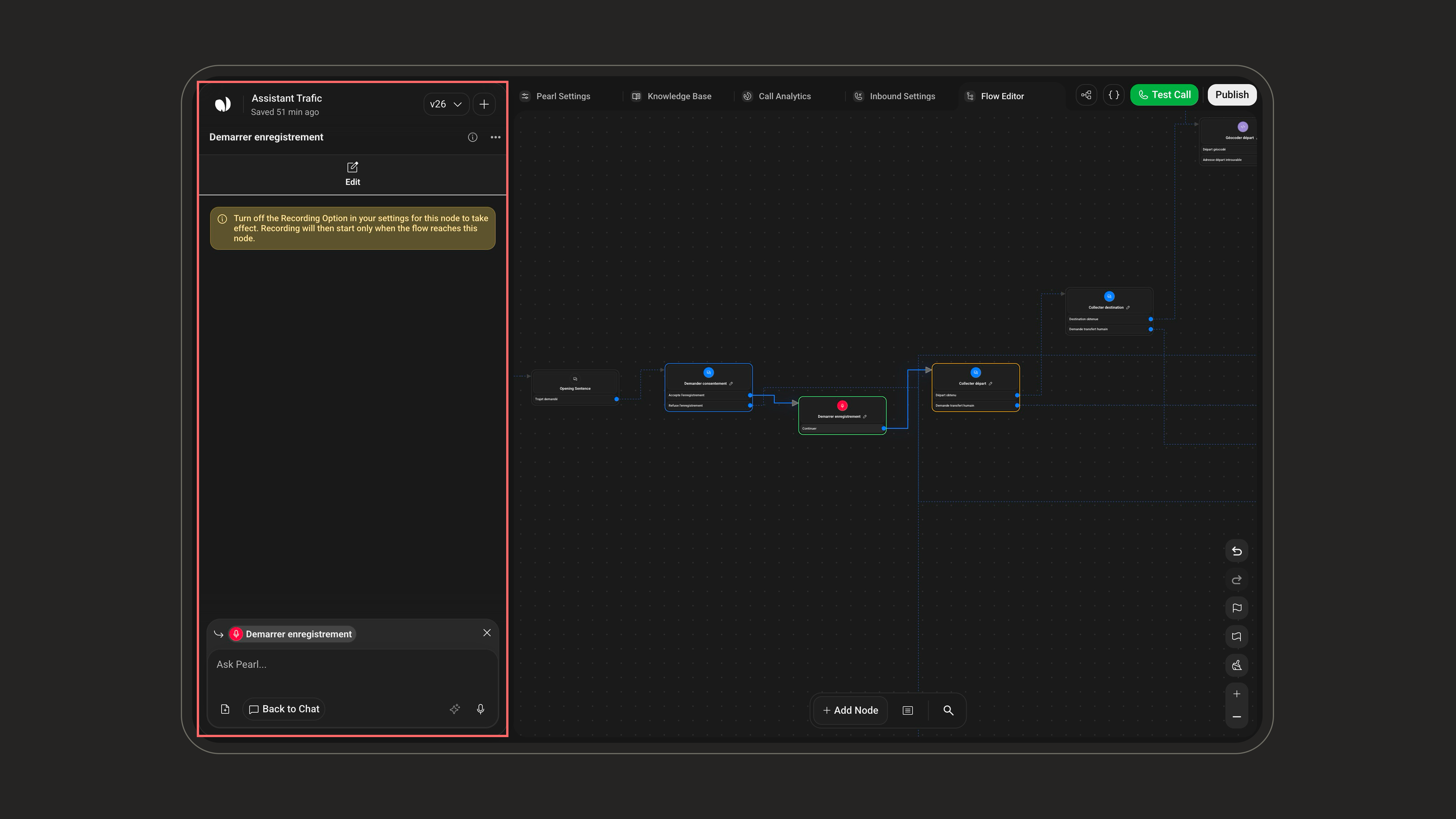Open the three-dot more options menu
The width and height of the screenshot is (1456, 819).
(x=496, y=137)
